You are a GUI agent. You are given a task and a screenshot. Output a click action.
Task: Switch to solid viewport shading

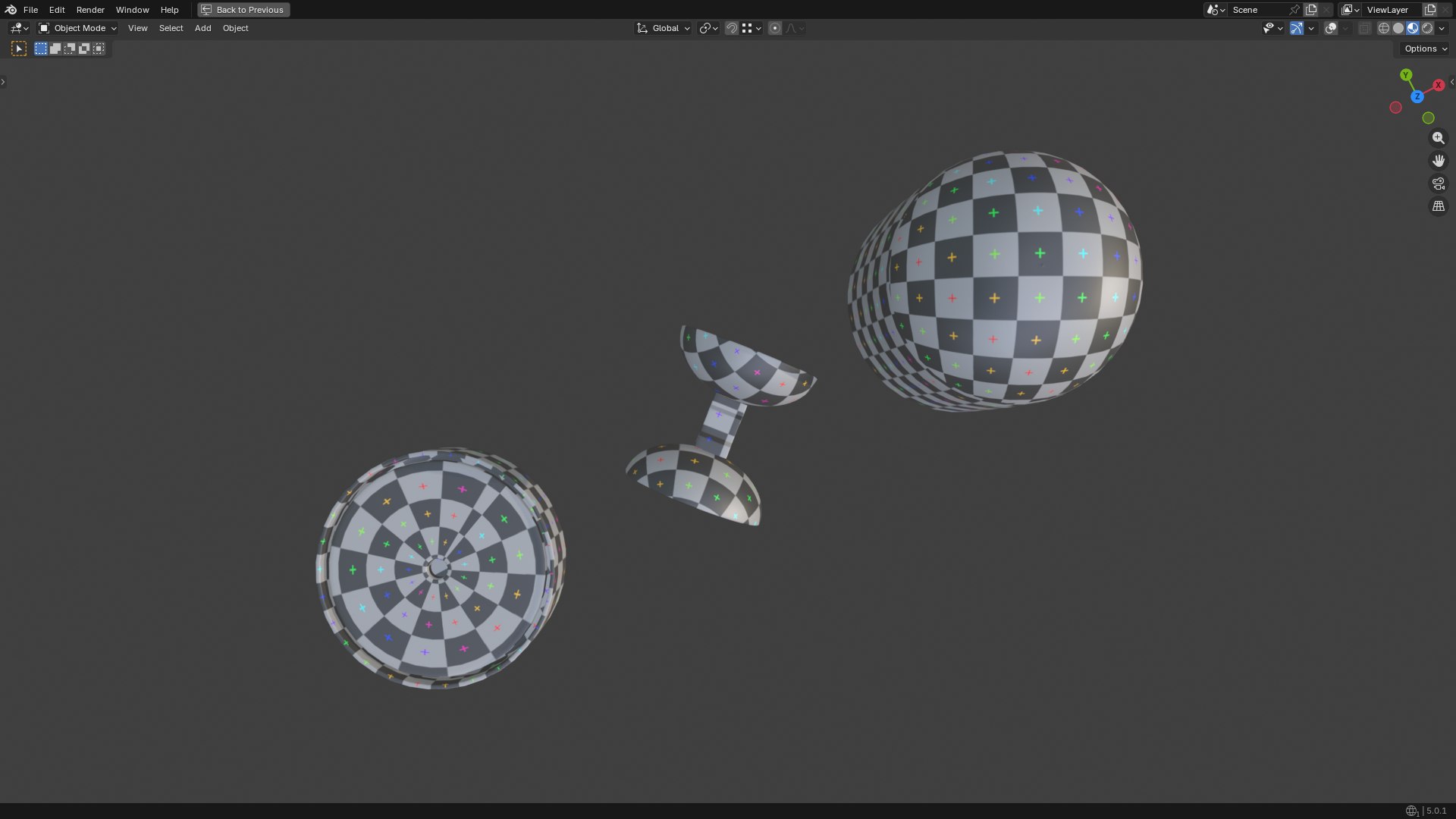(x=1398, y=28)
